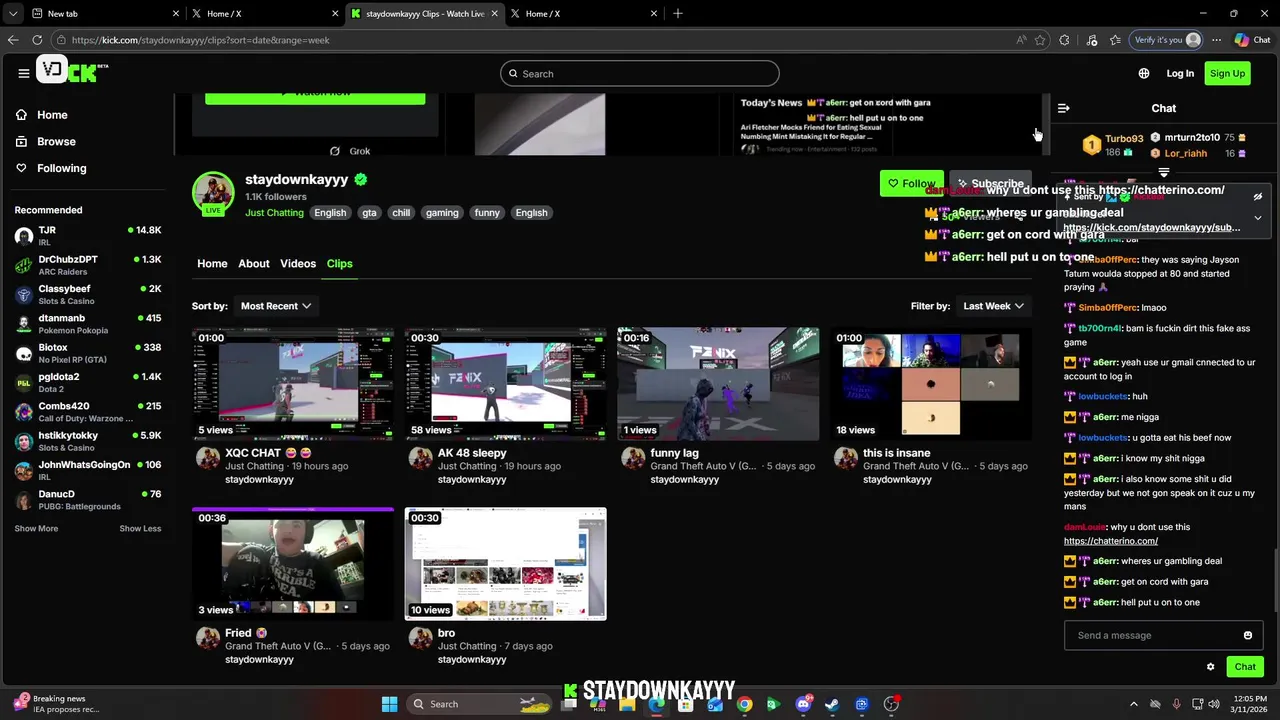The height and width of the screenshot is (720, 1280).
Task: Open chat settings gear icon
Action: point(1210,667)
